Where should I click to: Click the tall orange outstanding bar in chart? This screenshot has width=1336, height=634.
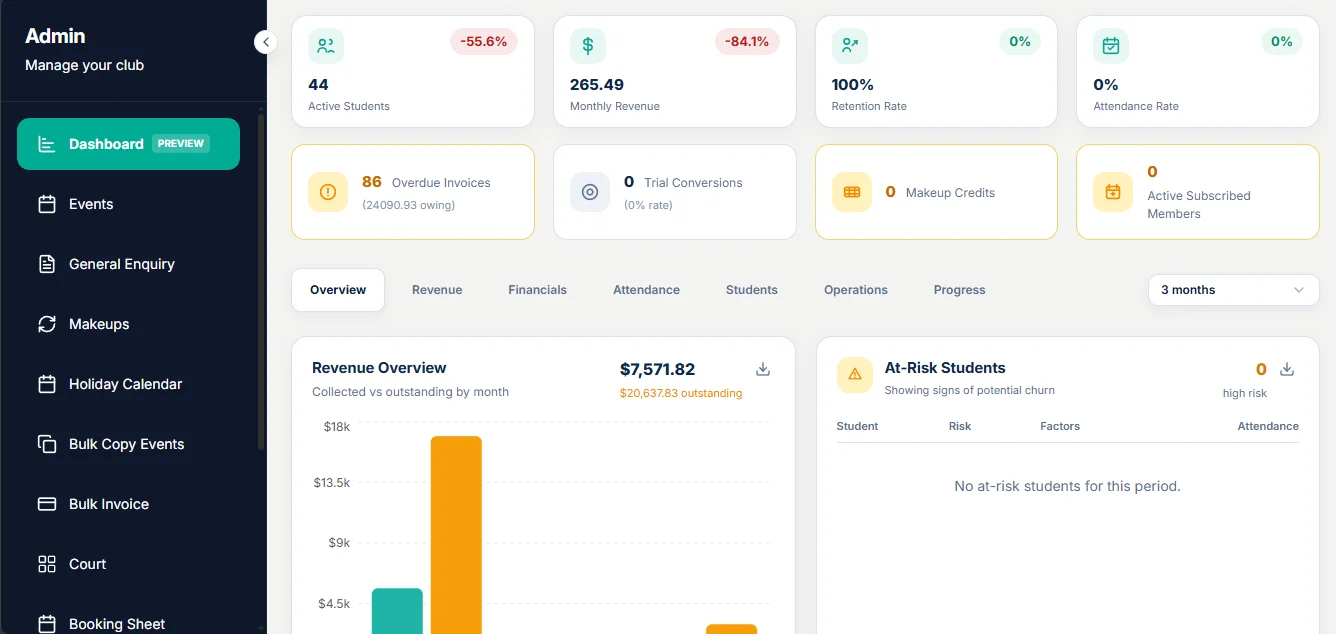456,535
